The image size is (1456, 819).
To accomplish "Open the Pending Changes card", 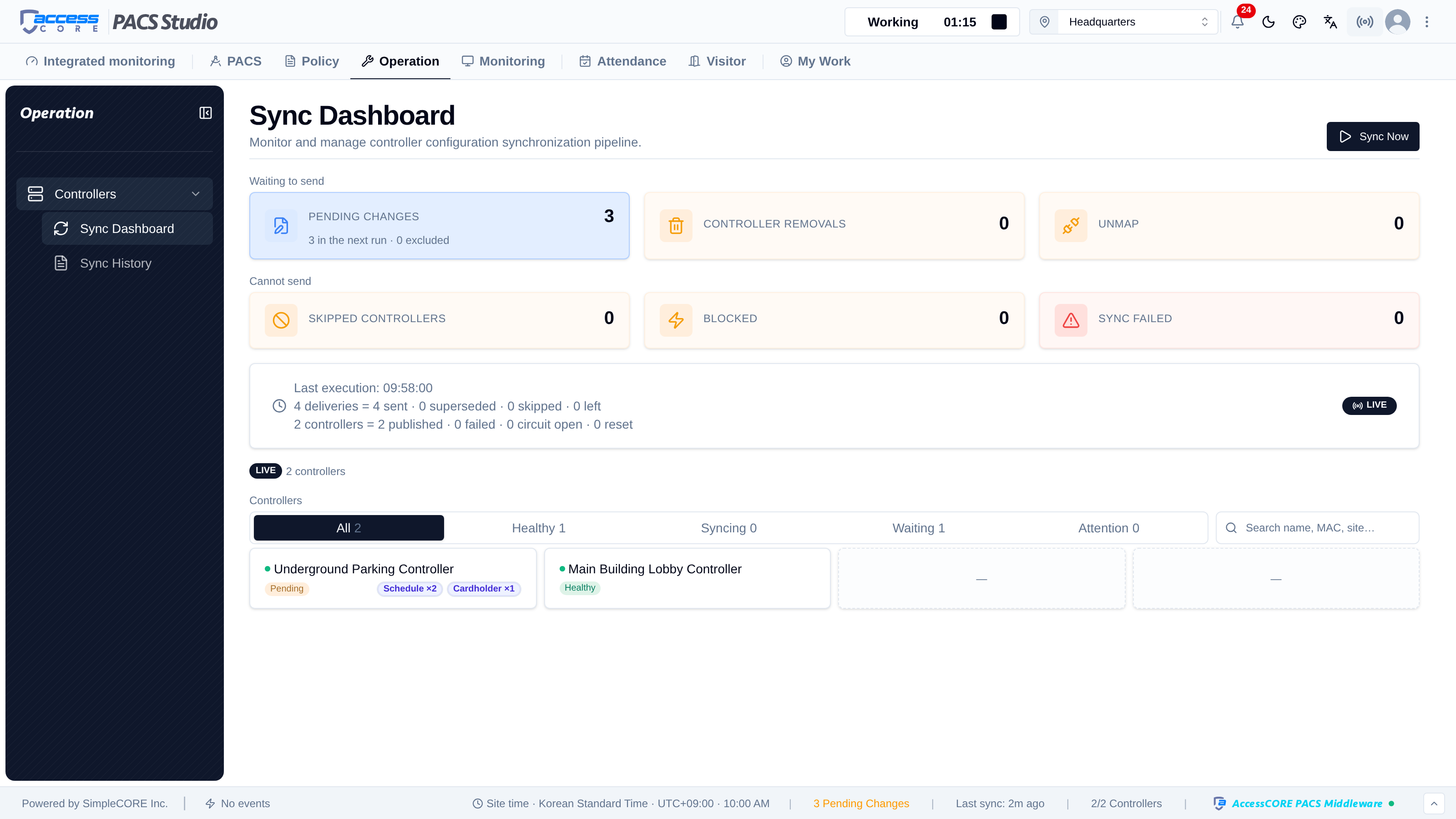I will click(x=439, y=226).
